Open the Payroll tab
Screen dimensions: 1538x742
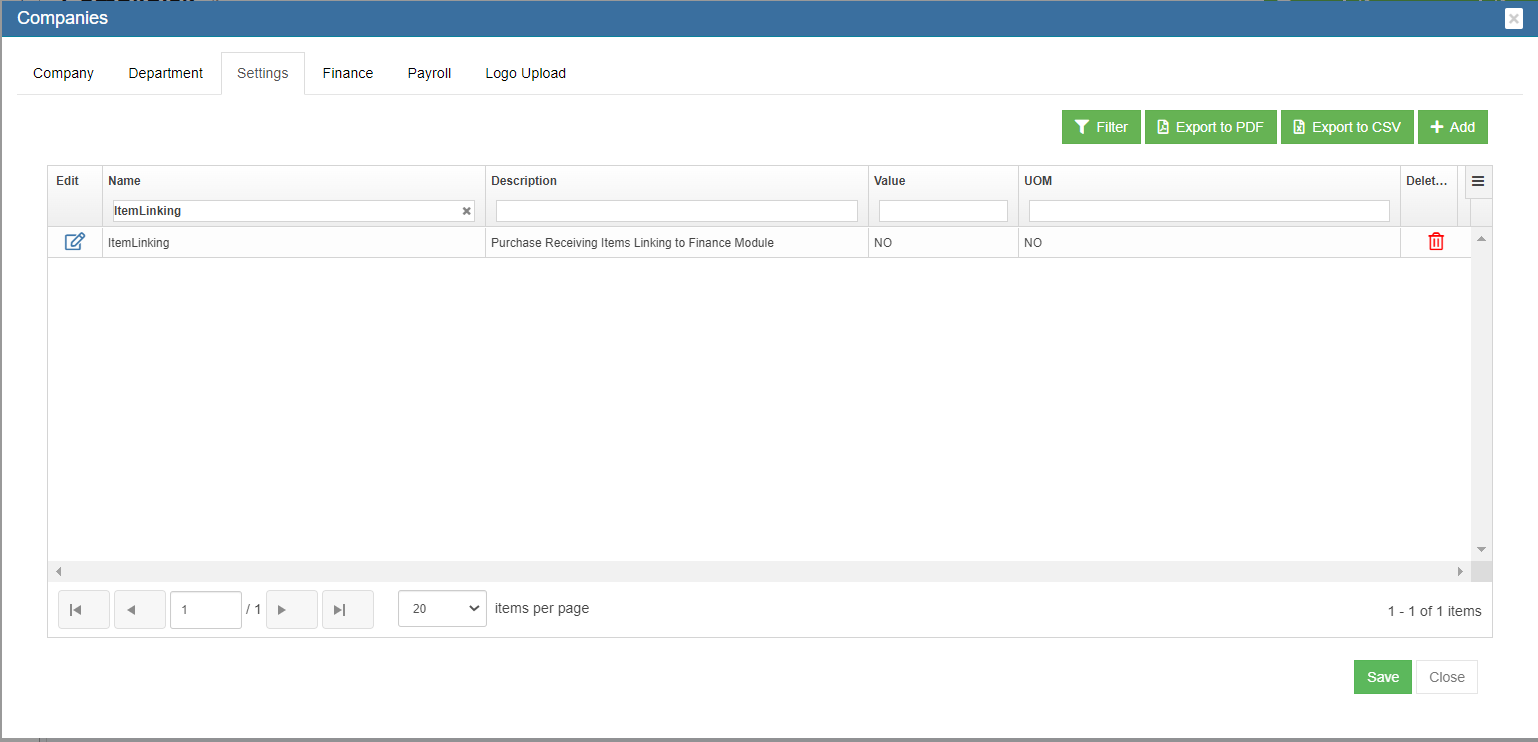(429, 73)
